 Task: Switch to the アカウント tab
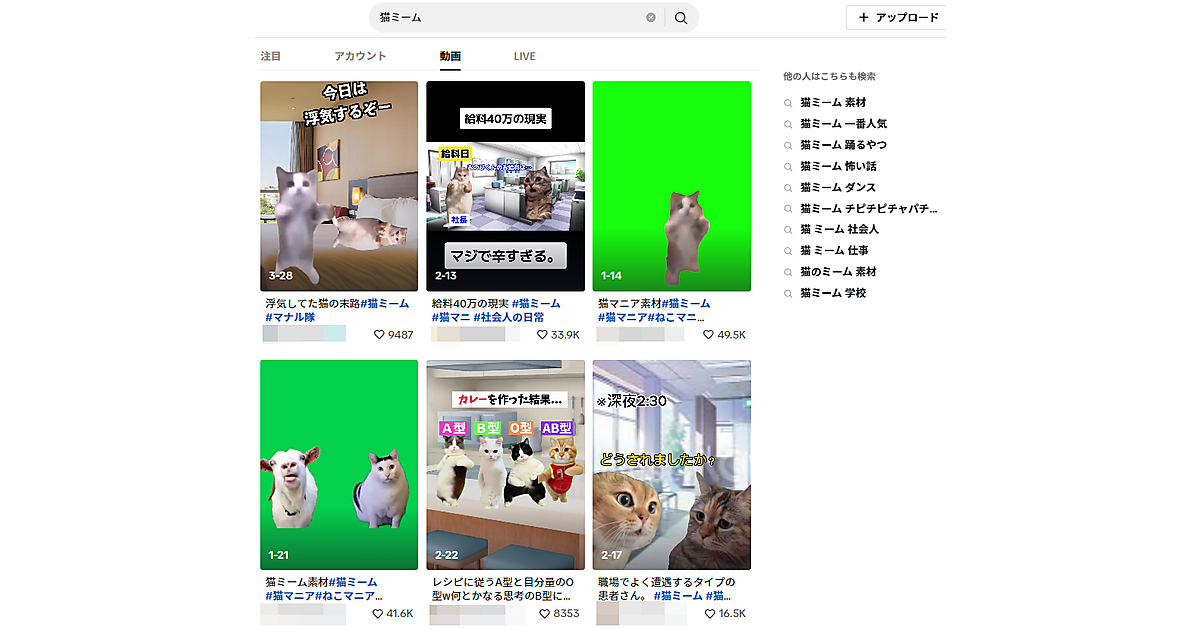(x=360, y=56)
